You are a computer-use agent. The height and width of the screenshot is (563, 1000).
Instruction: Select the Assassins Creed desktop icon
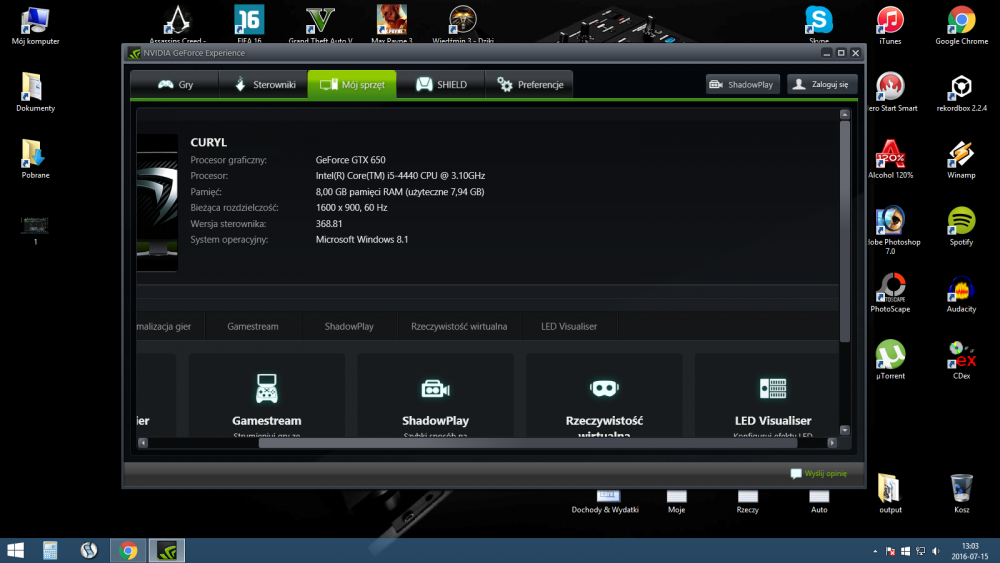tap(177, 24)
